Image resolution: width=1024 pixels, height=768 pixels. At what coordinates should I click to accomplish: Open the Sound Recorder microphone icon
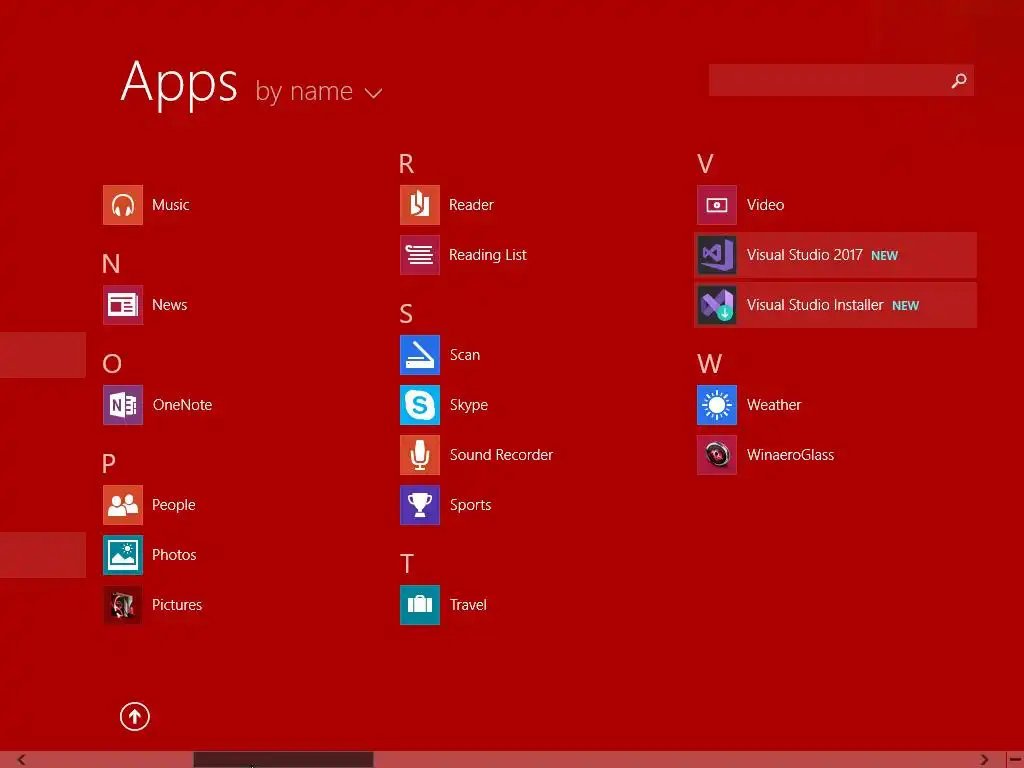420,455
